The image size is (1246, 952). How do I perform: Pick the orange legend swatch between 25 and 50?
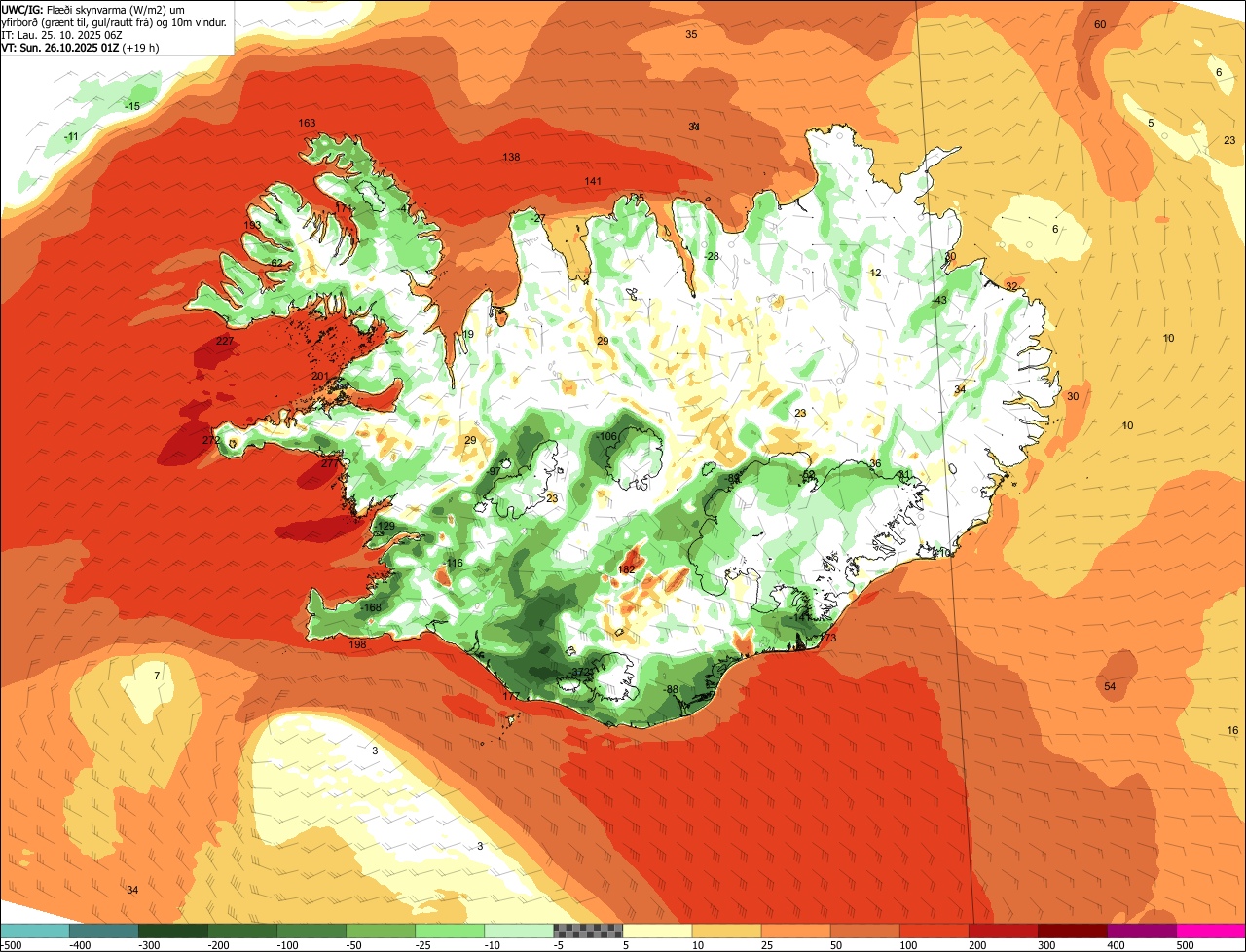[x=795, y=931]
